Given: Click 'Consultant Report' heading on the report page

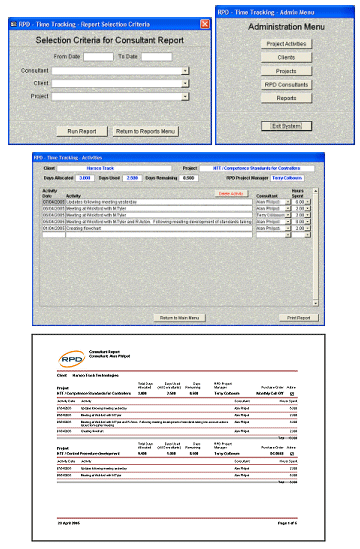Looking at the screenshot, I should tap(104, 352).
